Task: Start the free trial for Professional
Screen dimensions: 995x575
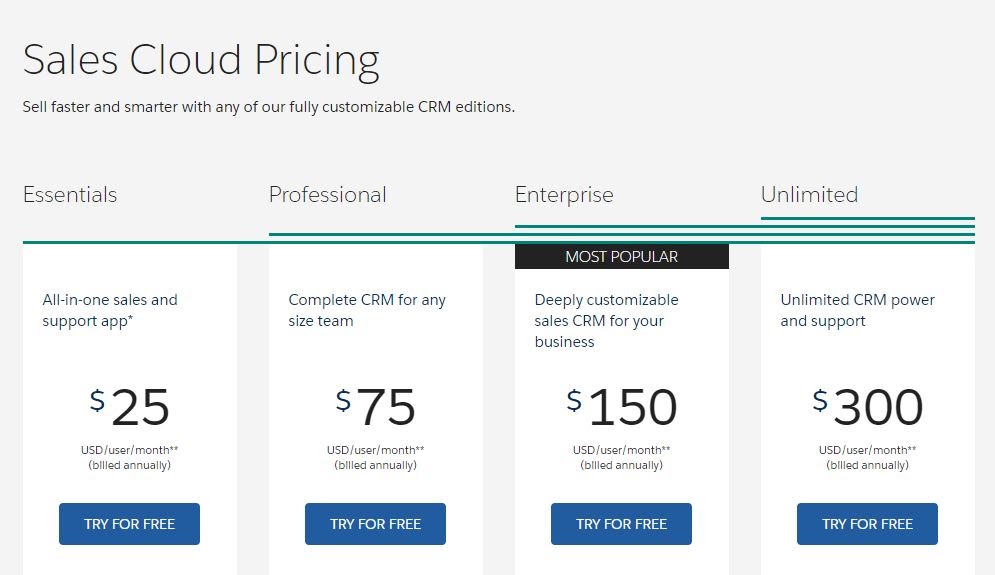Action: pos(375,524)
